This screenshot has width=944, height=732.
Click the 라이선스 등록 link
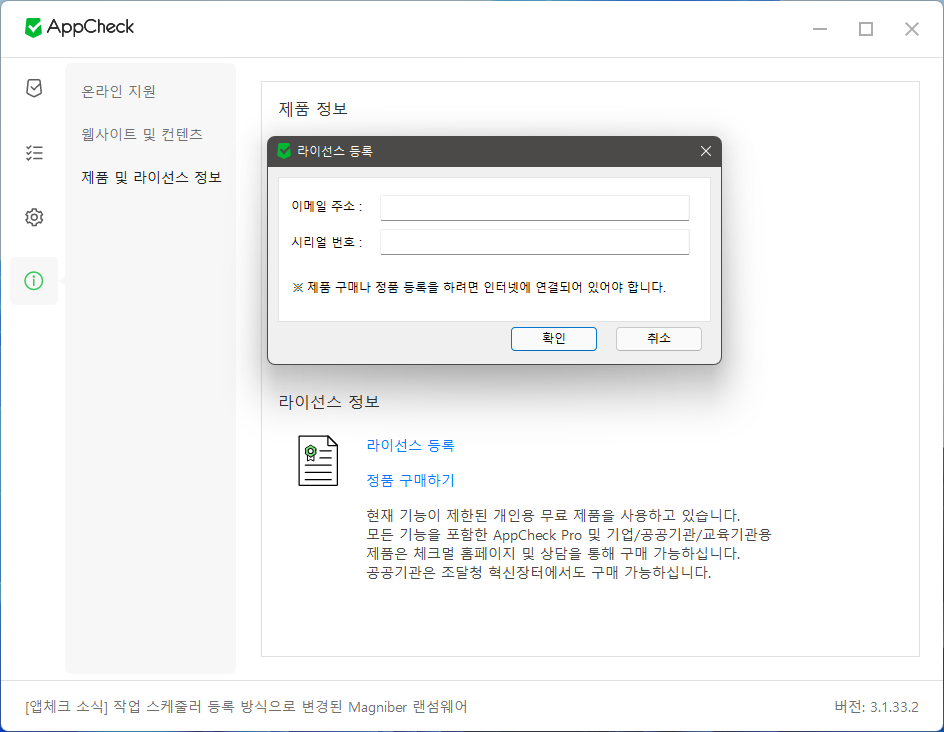click(410, 446)
